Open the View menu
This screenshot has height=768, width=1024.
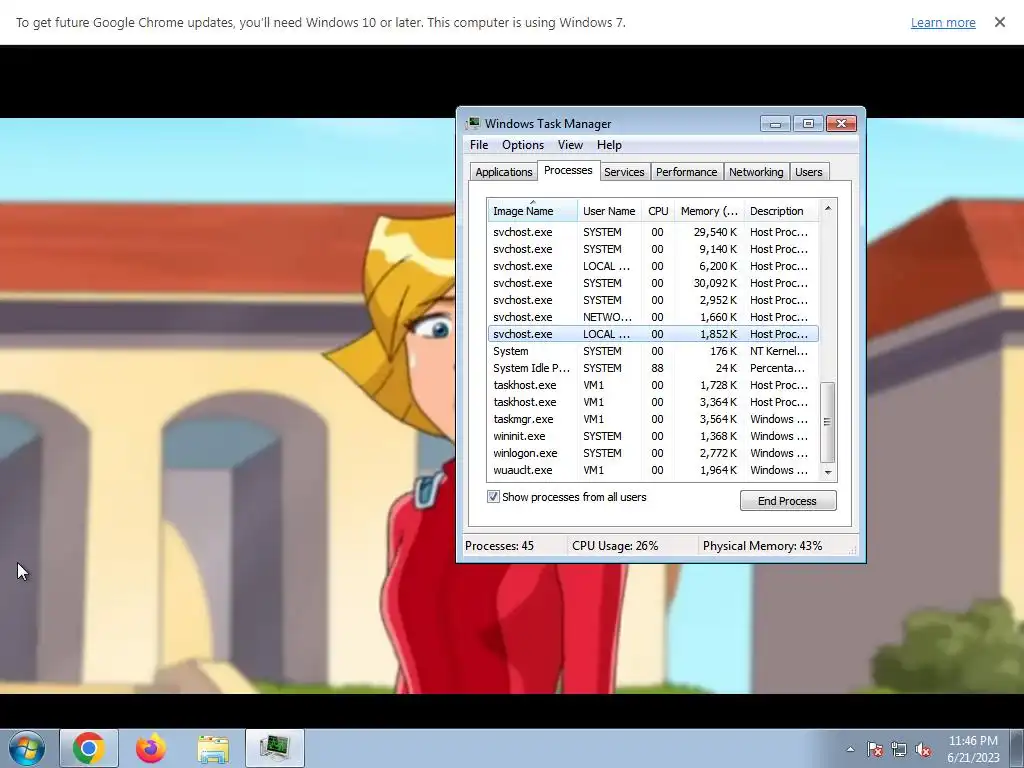click(569, 145)
